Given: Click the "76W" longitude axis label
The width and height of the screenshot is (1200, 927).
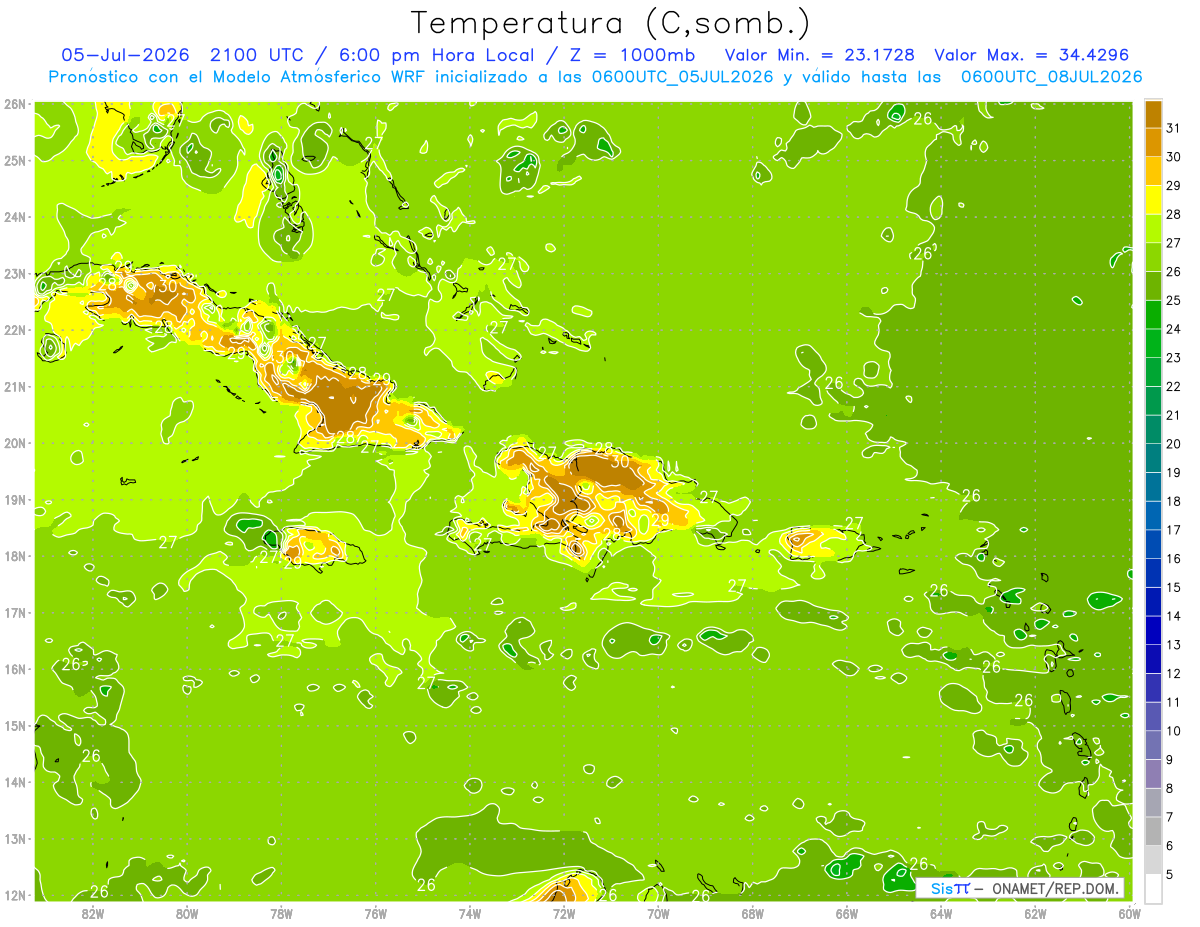Looking at the screenshot, I should click(375, 913).
